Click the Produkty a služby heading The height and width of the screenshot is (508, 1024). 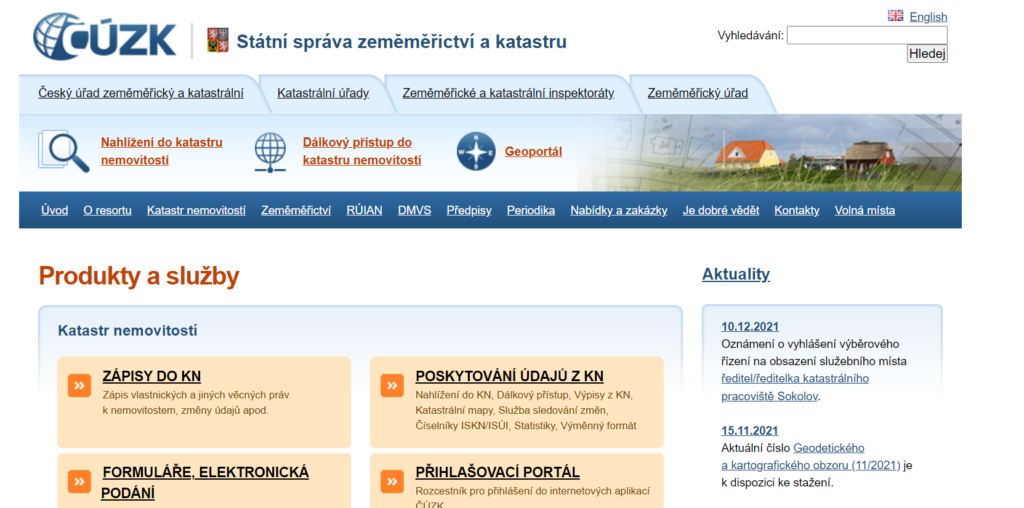[138, 276]
